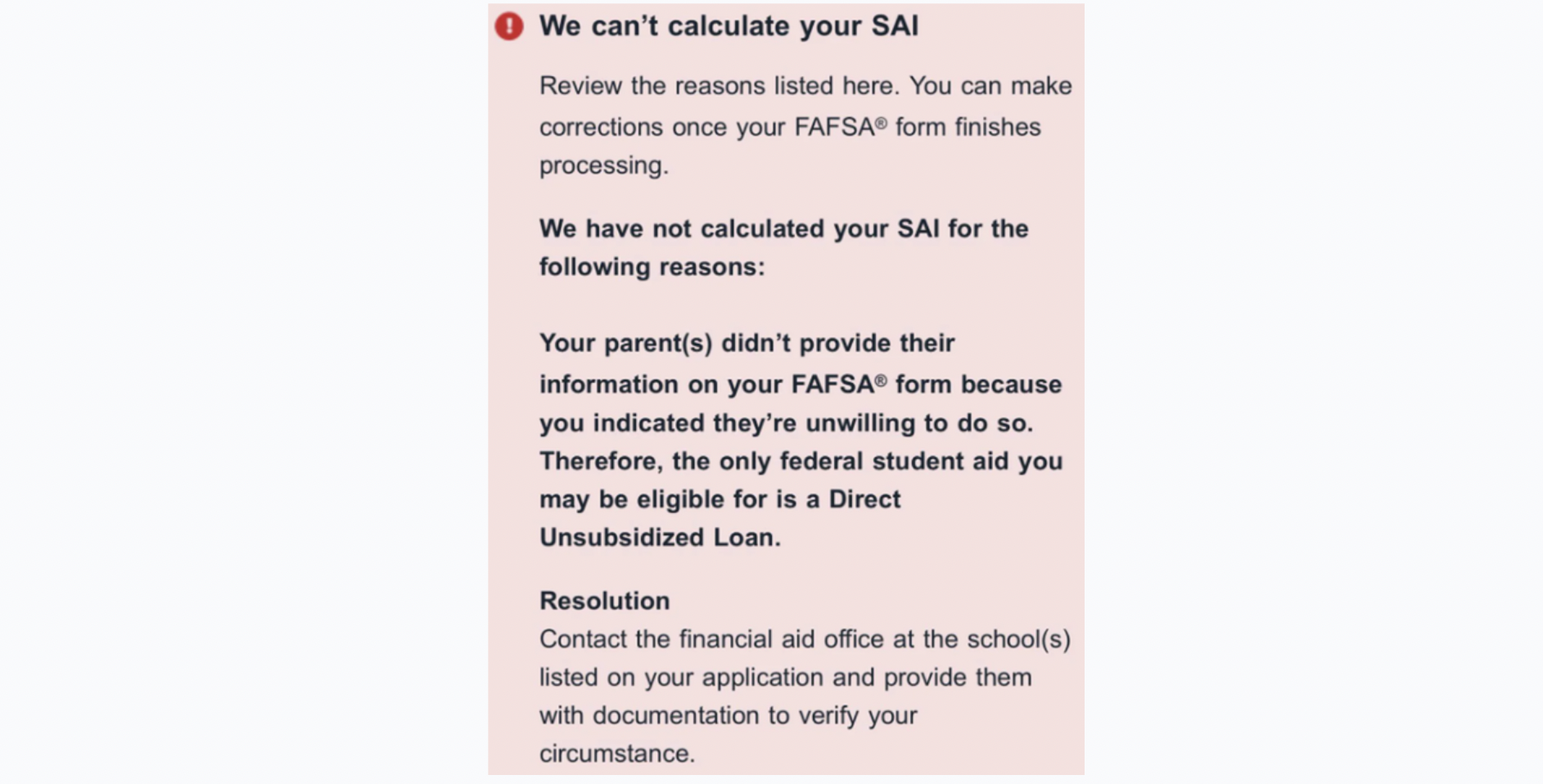Click "FAFSA" in the corrections sentence

(x=833, y=128)
